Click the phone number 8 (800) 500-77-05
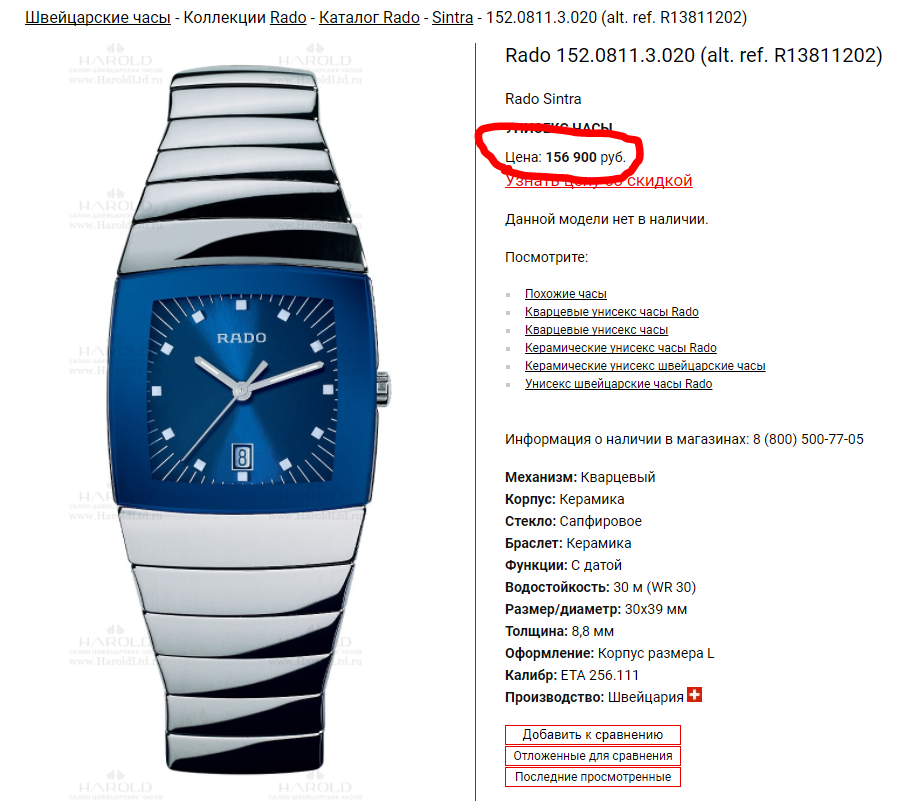898x801 pixels. [808, 439]
